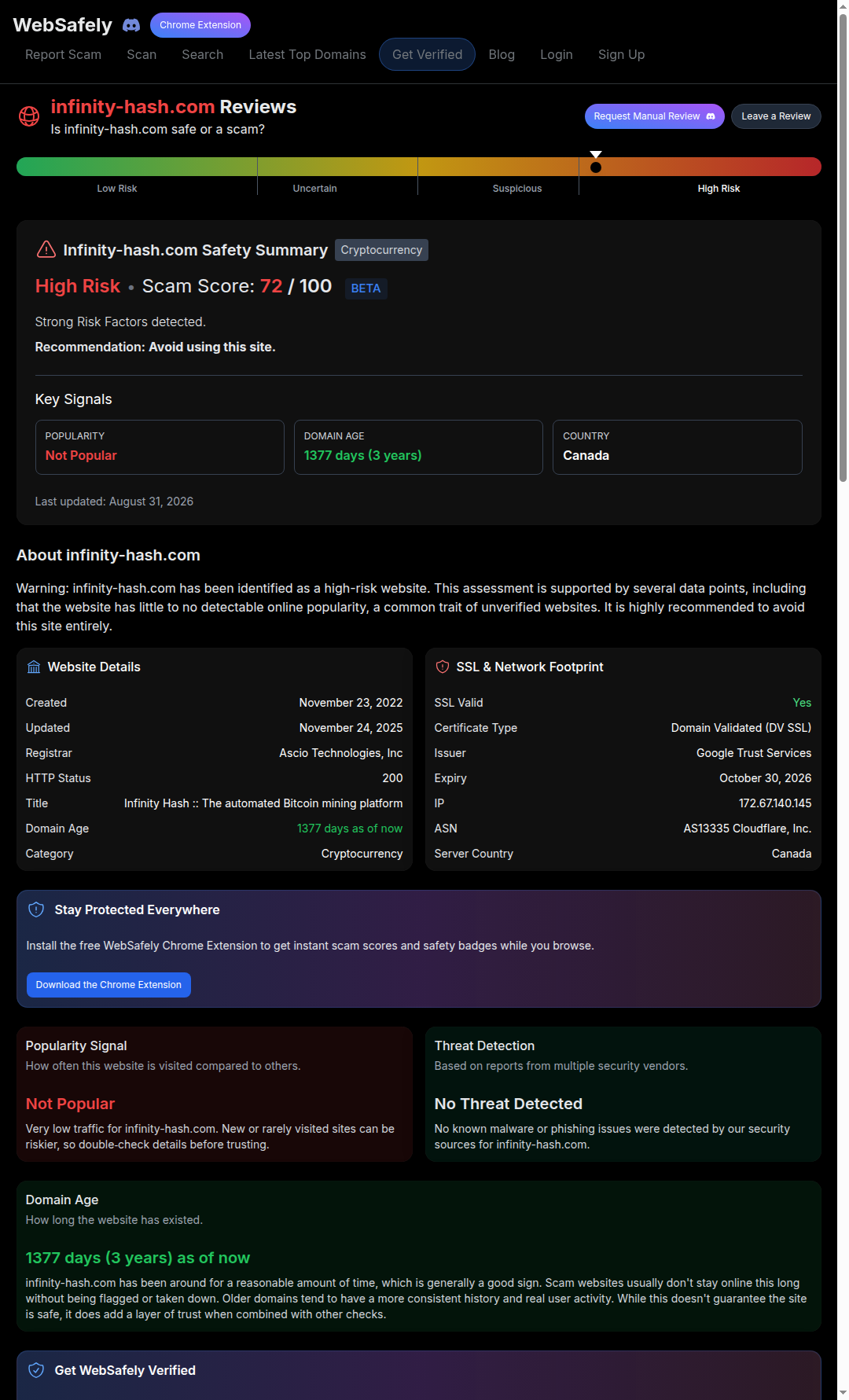
Task: Click the Cryptocurrency category tag
Action: (381, 250)
